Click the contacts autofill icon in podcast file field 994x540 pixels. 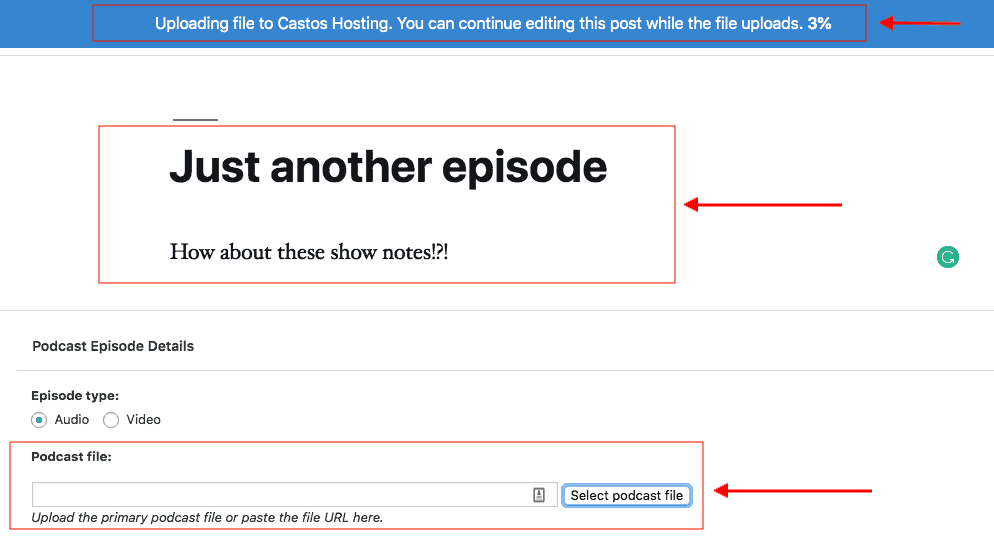(x=539, y=495)
